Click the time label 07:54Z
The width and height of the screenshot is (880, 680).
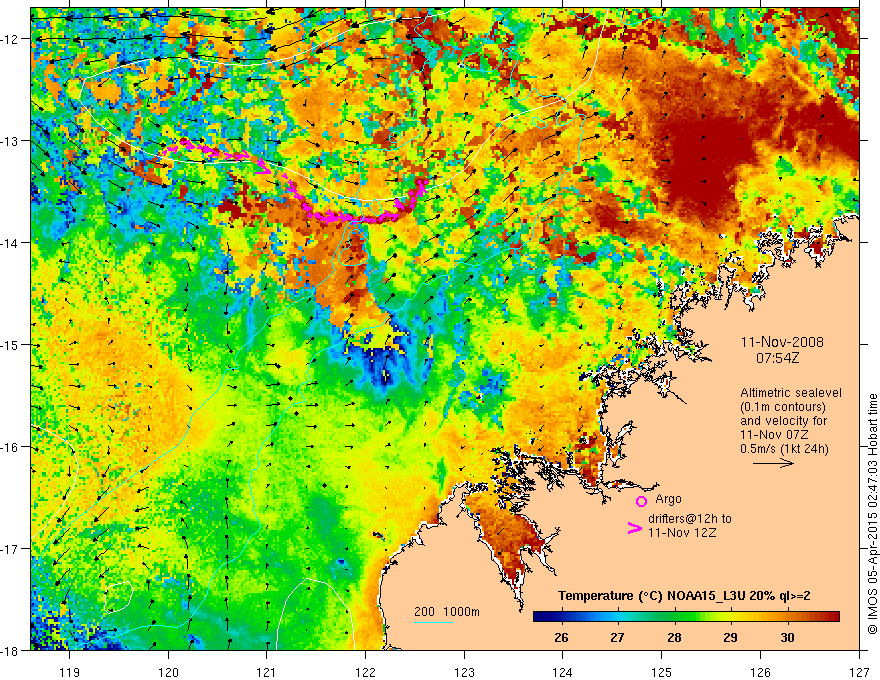[x=777, y=358]
